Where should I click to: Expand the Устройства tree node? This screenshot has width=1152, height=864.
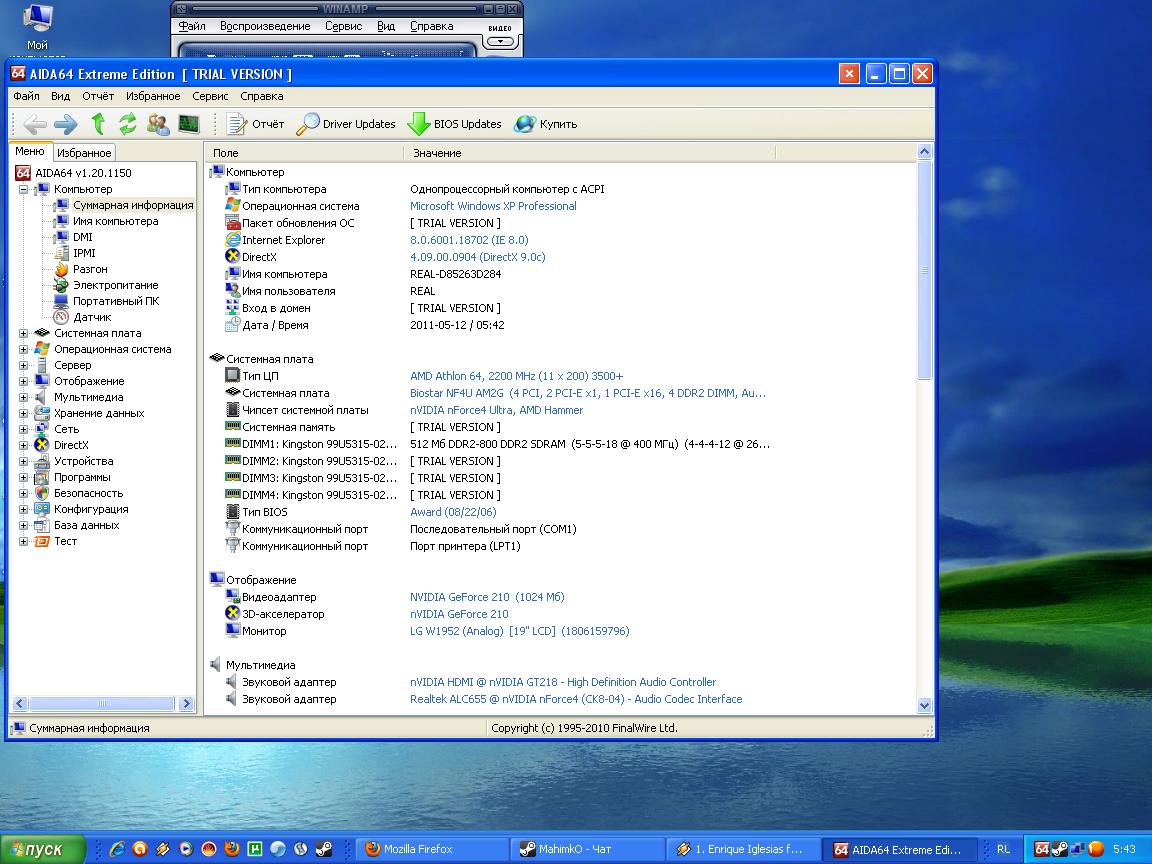(x=24, y=461)
